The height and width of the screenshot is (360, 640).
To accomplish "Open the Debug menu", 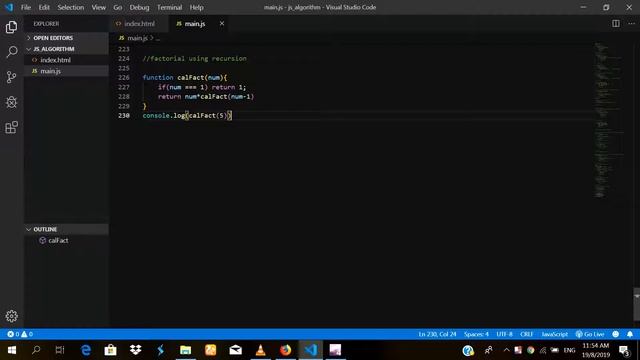I will (x=139, y=7).
